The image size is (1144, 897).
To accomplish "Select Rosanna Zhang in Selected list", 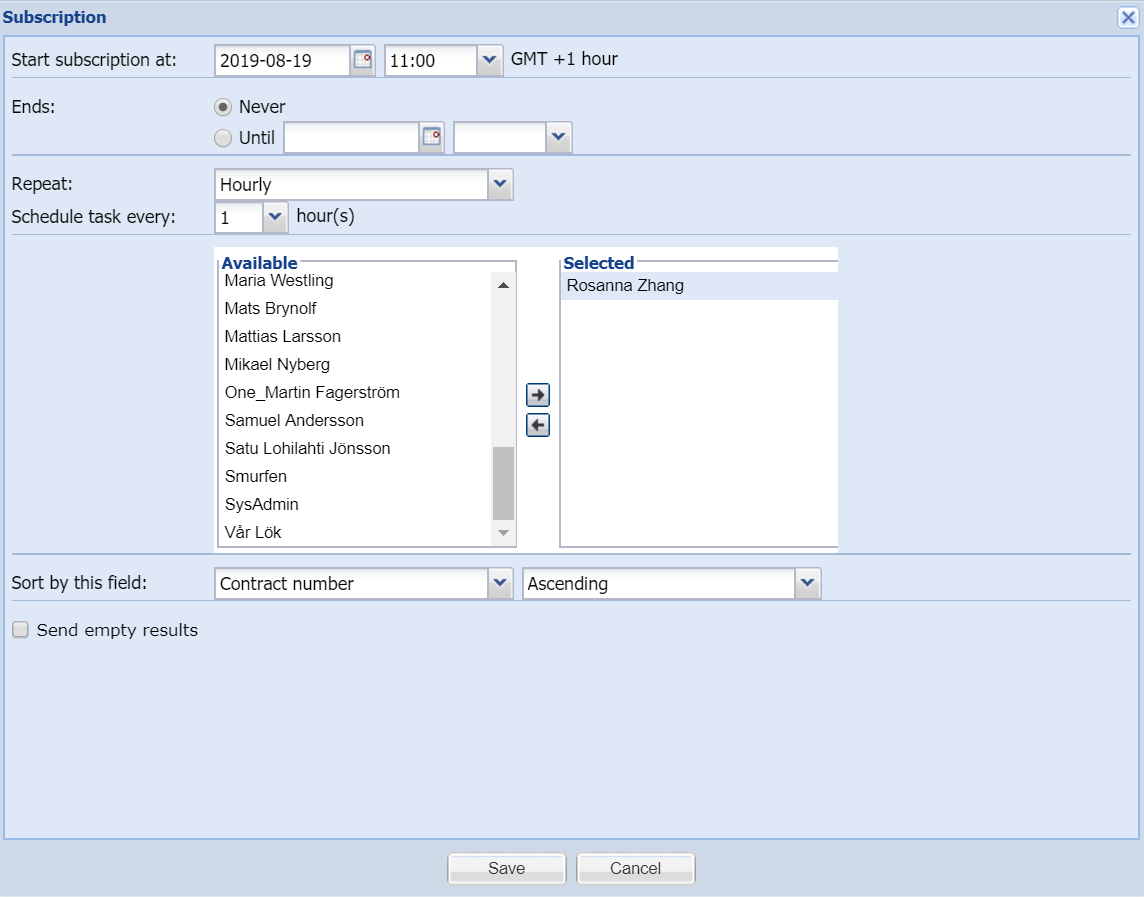I will click(699, 285).
